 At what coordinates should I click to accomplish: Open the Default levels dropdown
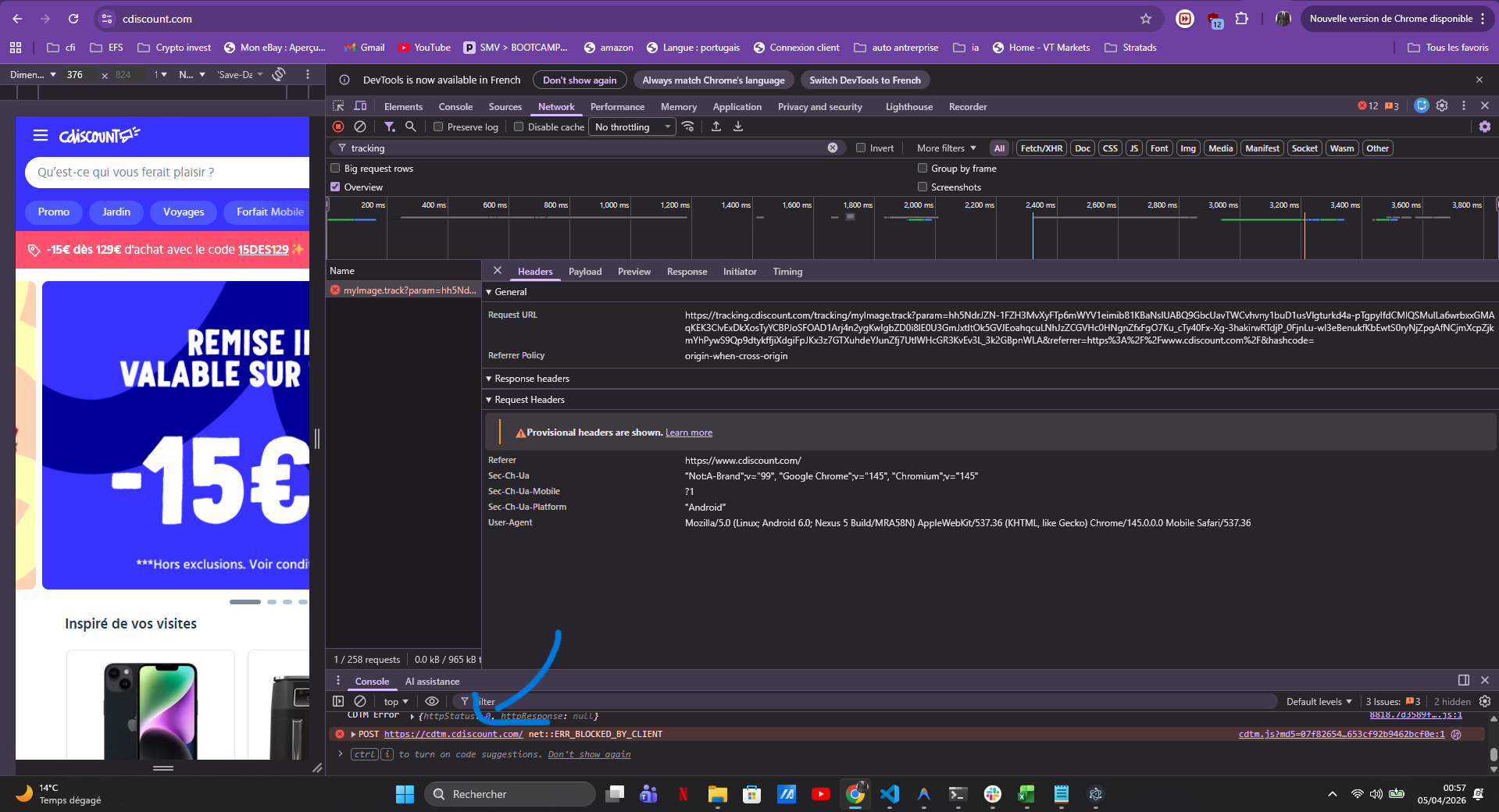(1319, 702)
